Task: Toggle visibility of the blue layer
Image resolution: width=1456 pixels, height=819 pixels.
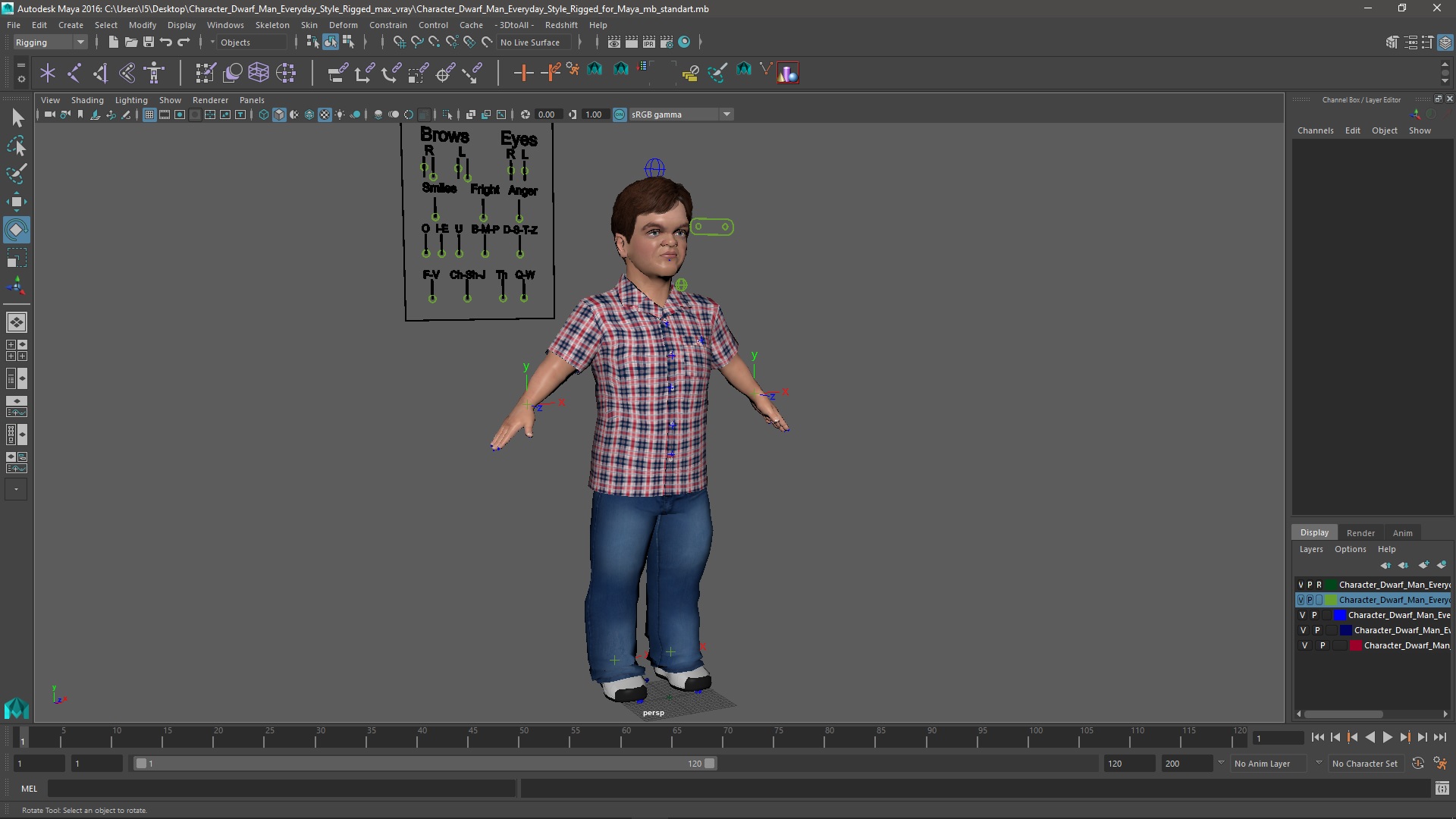Action: 1303,615
